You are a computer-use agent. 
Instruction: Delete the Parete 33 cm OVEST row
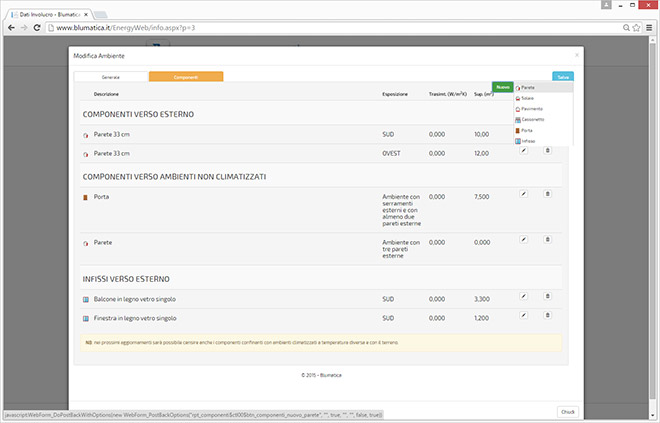[x=547, y=150]
